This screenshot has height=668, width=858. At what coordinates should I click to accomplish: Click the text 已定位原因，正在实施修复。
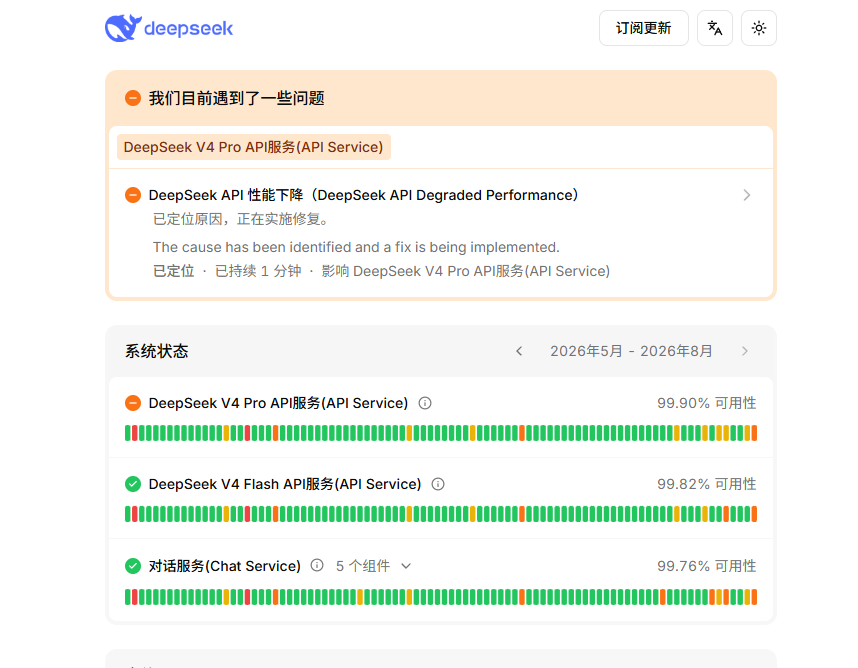[241, 219]
